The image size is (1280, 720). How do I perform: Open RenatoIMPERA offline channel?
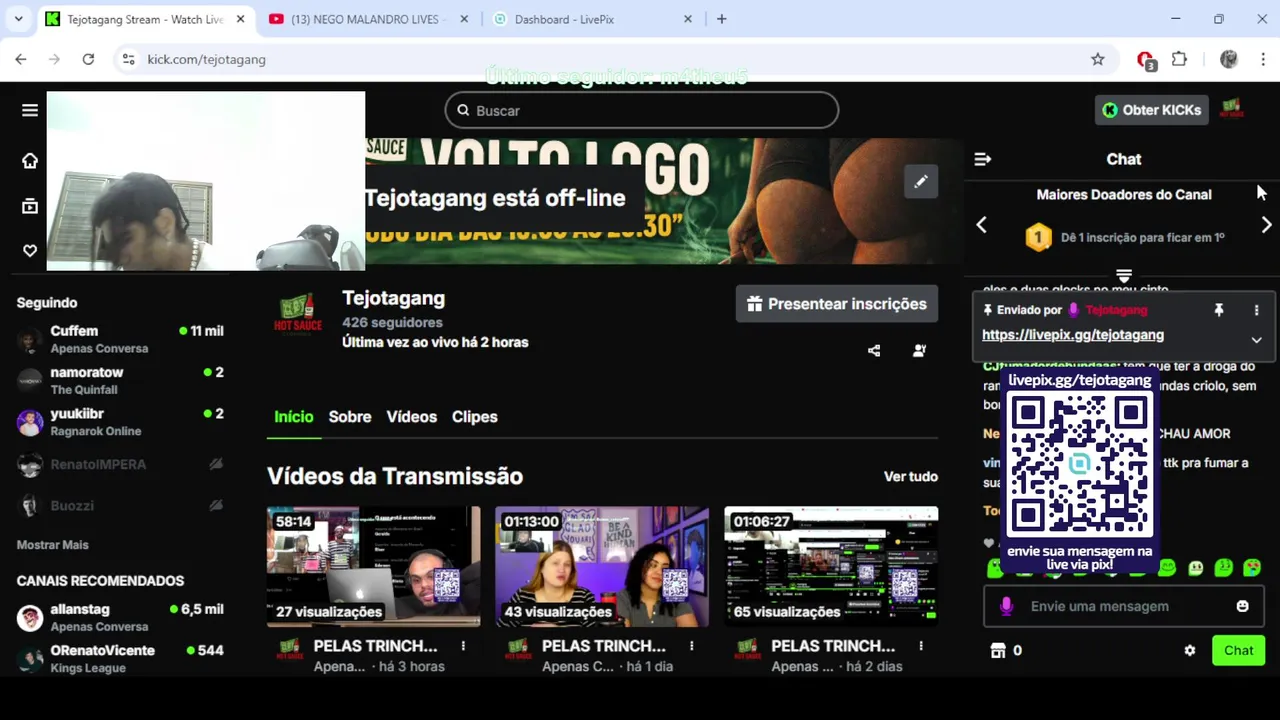120,464
